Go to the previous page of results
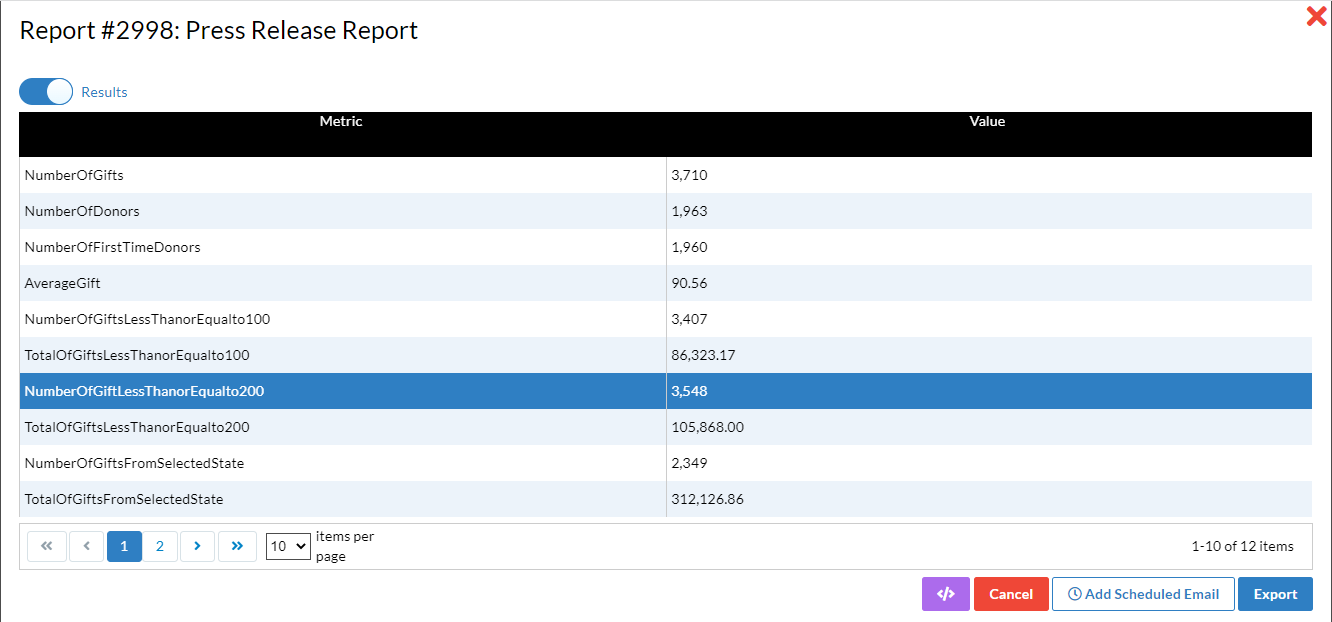The height and width of the screenshot is (622, 1332). pyautogui.click(x=86, y=546)
